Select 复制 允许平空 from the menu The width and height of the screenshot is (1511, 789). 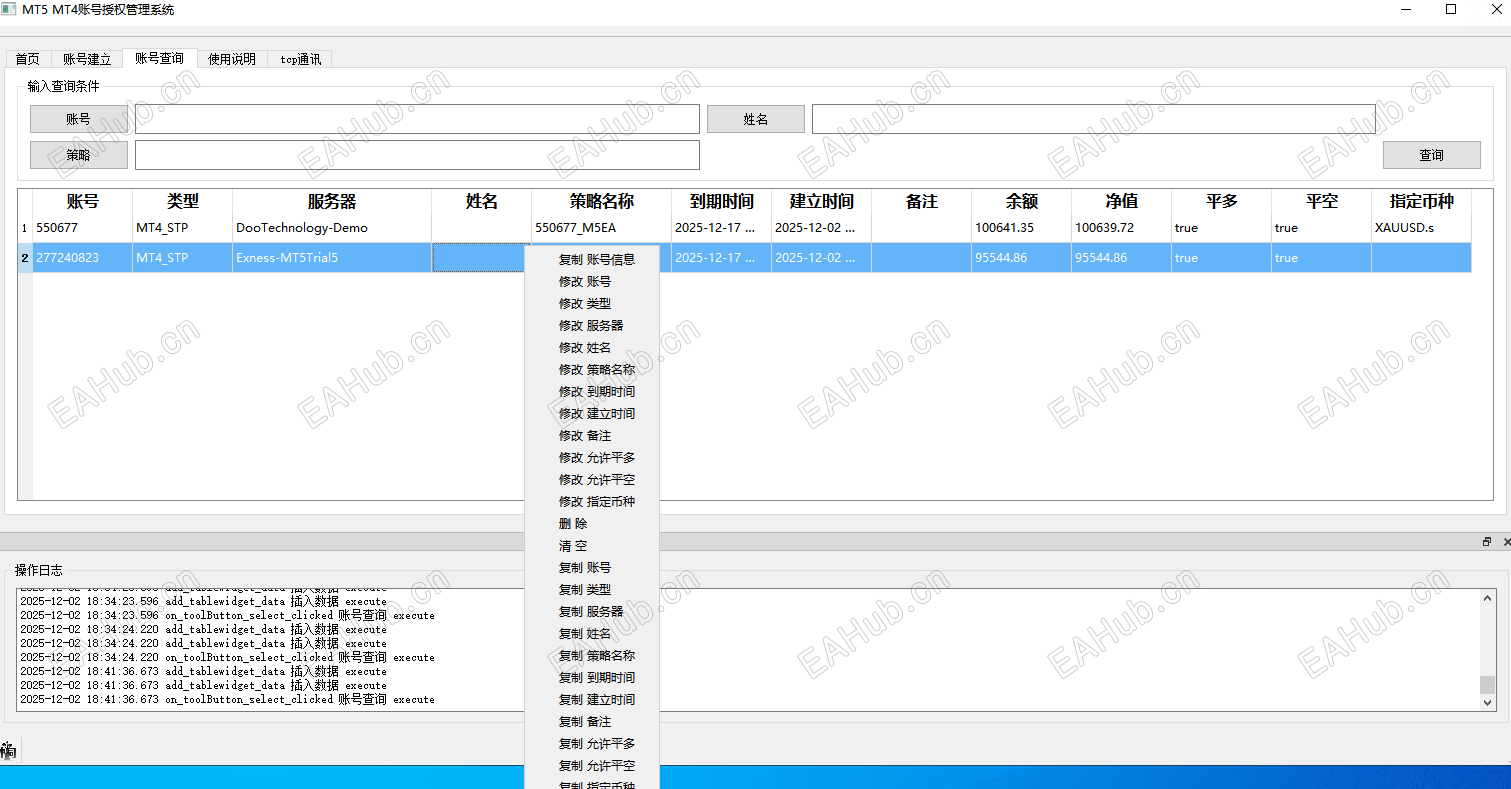click(x=592, y=765)
